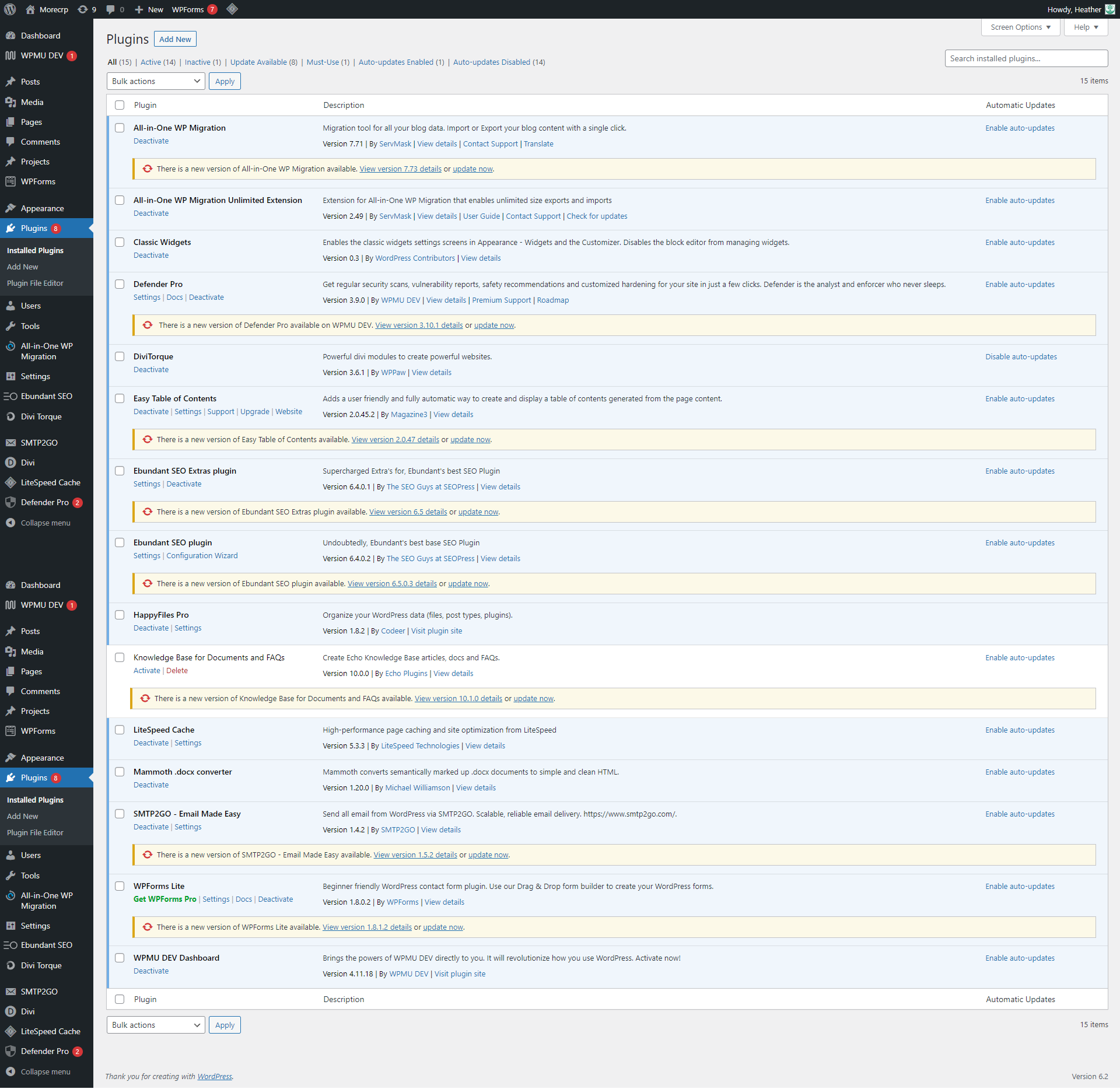Toggle the select-all checkbox in the table header
Screen dimensions: 1120x1089
pyautogui.click(x=120, y=105)
